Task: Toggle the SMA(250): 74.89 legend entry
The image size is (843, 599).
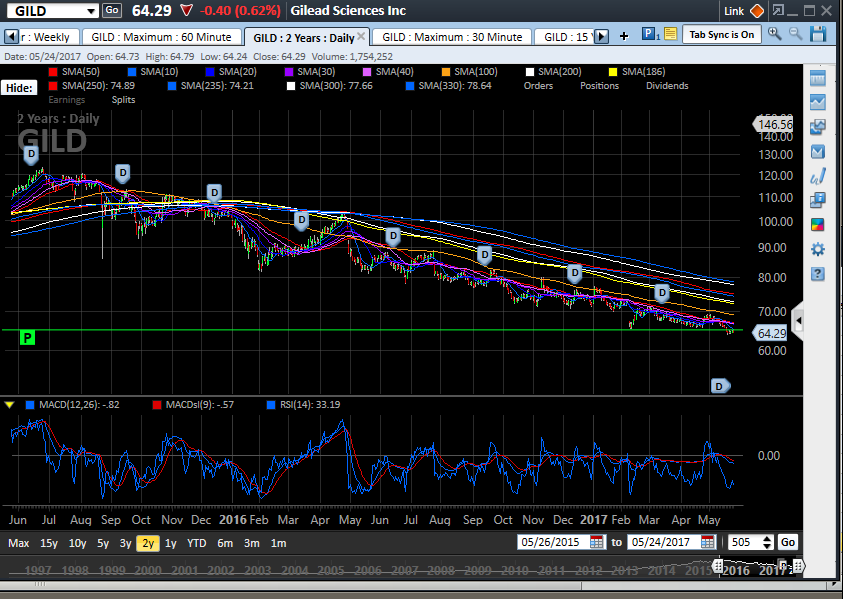Action: [91, 85]
